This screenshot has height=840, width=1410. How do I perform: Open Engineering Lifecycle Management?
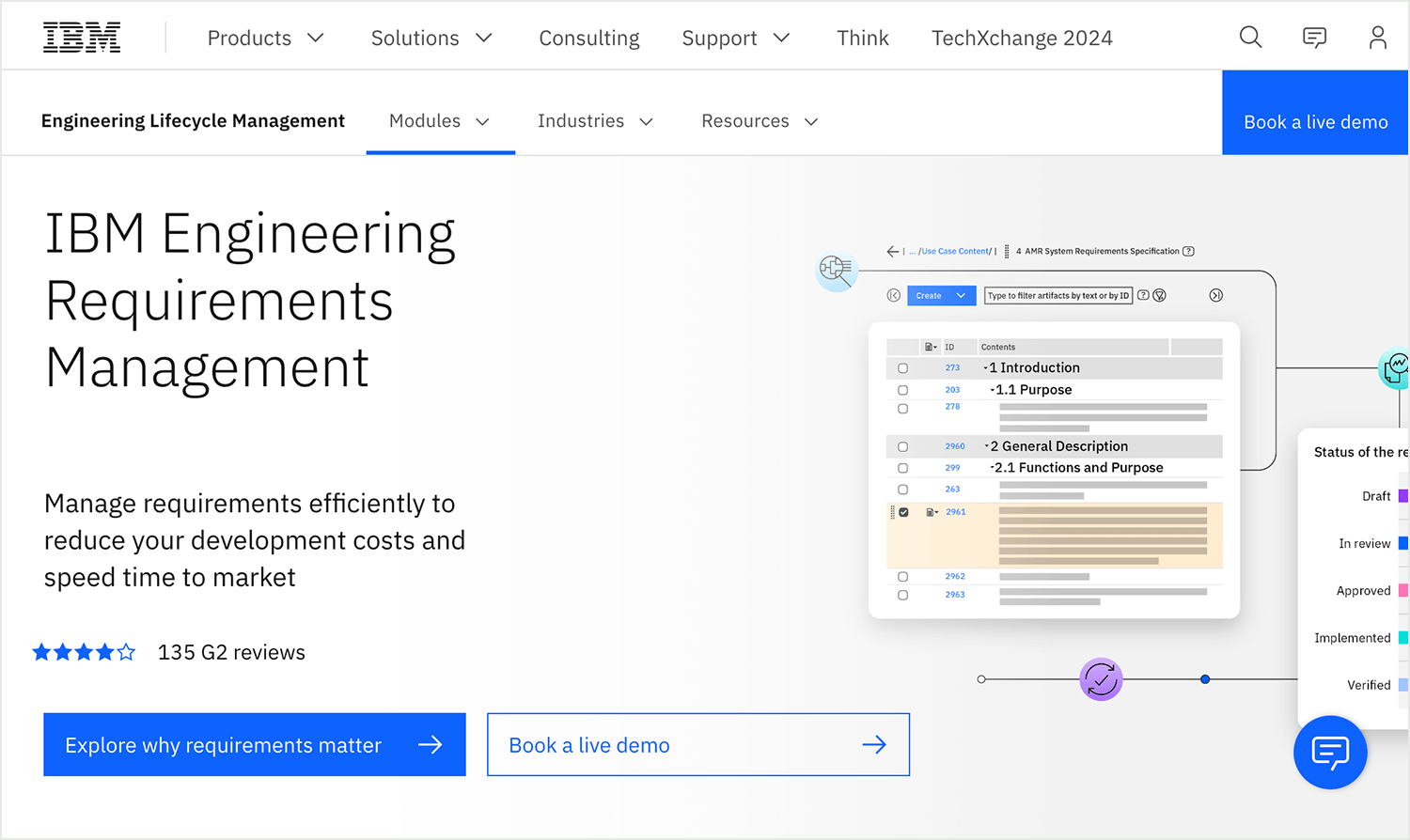pos(193,121)
